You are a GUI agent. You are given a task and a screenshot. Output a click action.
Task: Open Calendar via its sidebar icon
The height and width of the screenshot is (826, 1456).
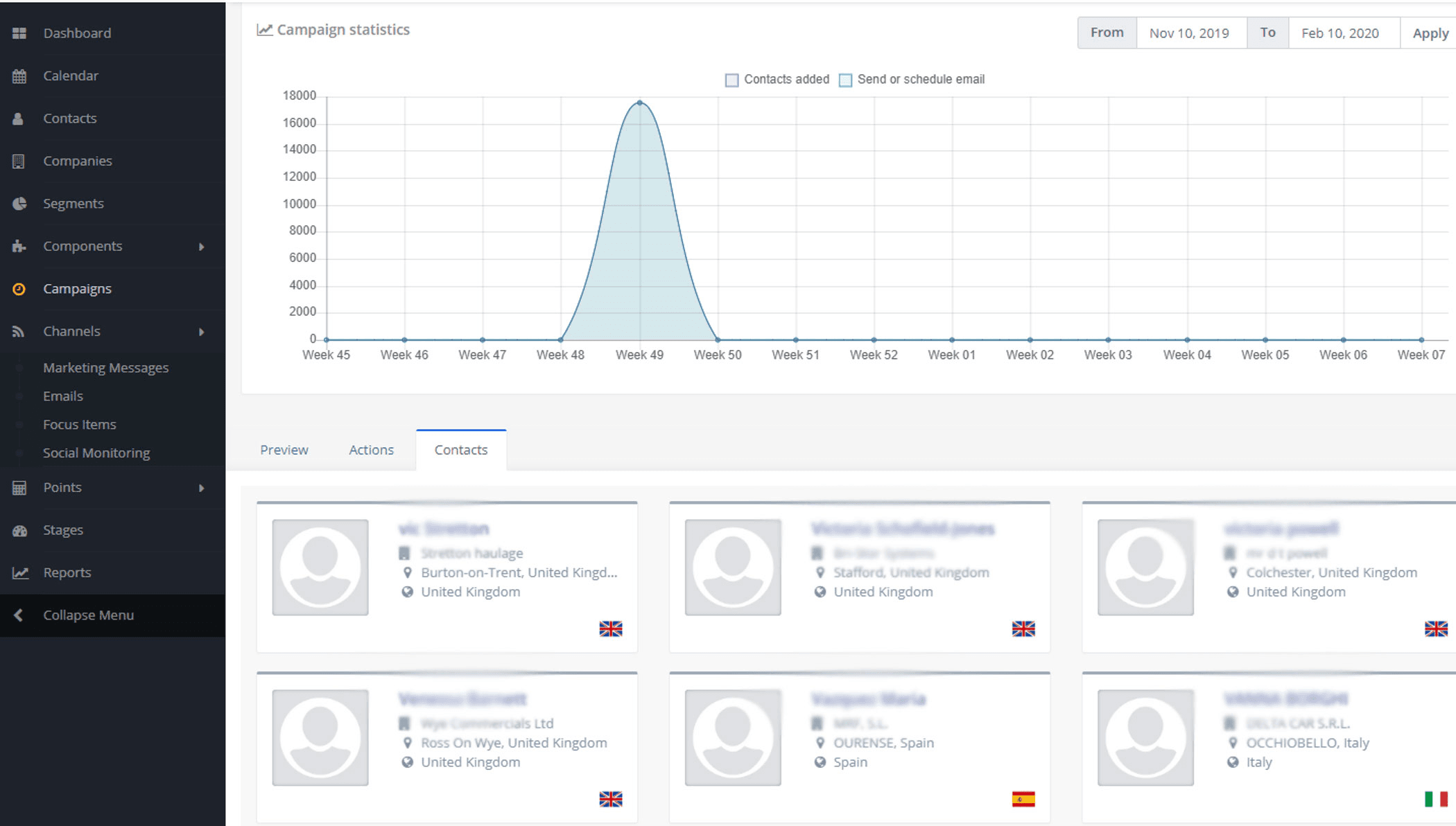click(19, 76)
